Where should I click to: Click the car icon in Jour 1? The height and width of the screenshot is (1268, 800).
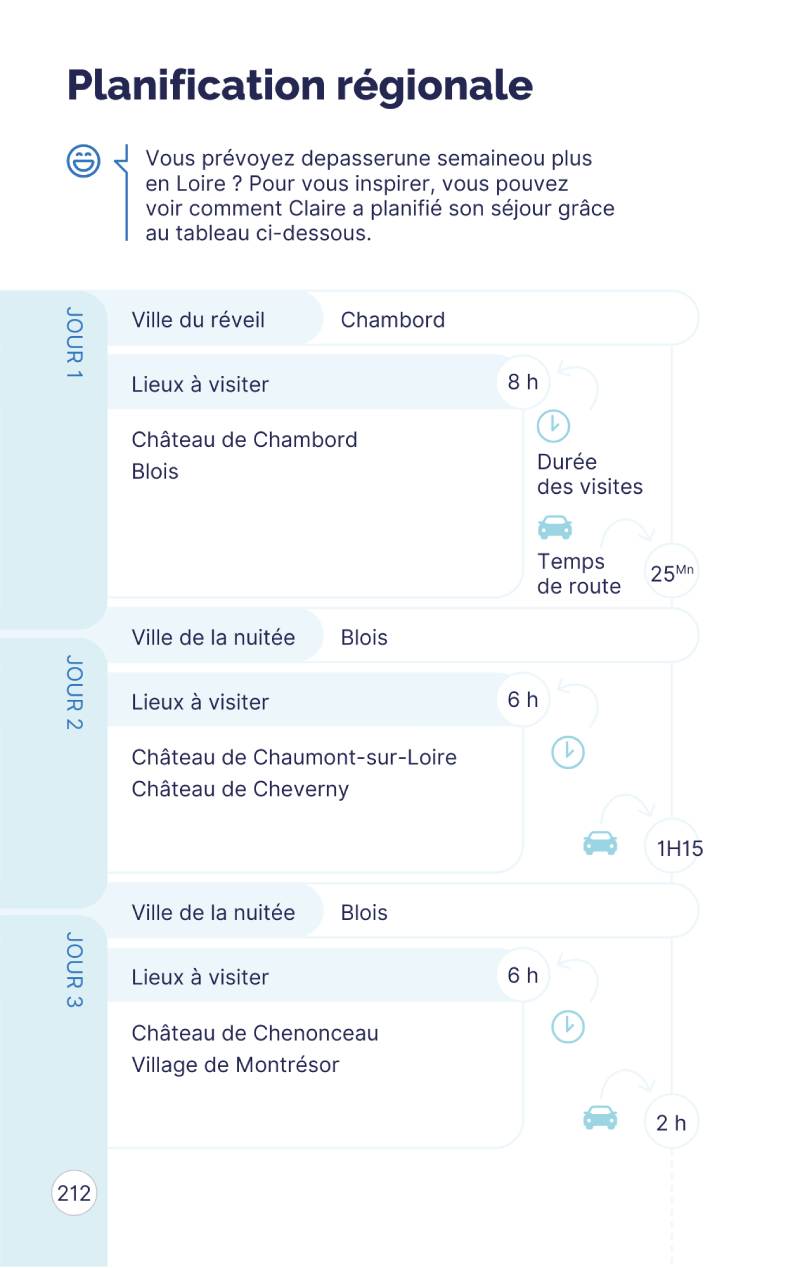click(555, 527)
